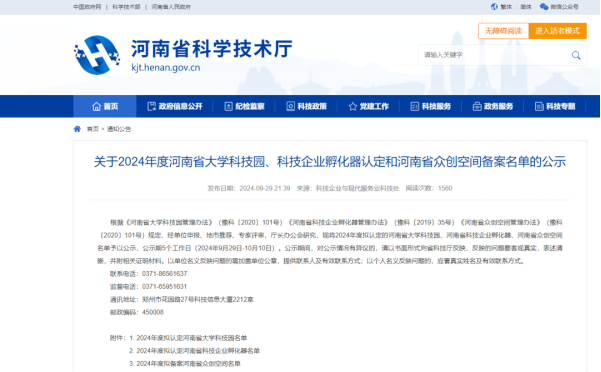
Task: Open the 首页 navigation tab
Action: (x=105, y=107)
